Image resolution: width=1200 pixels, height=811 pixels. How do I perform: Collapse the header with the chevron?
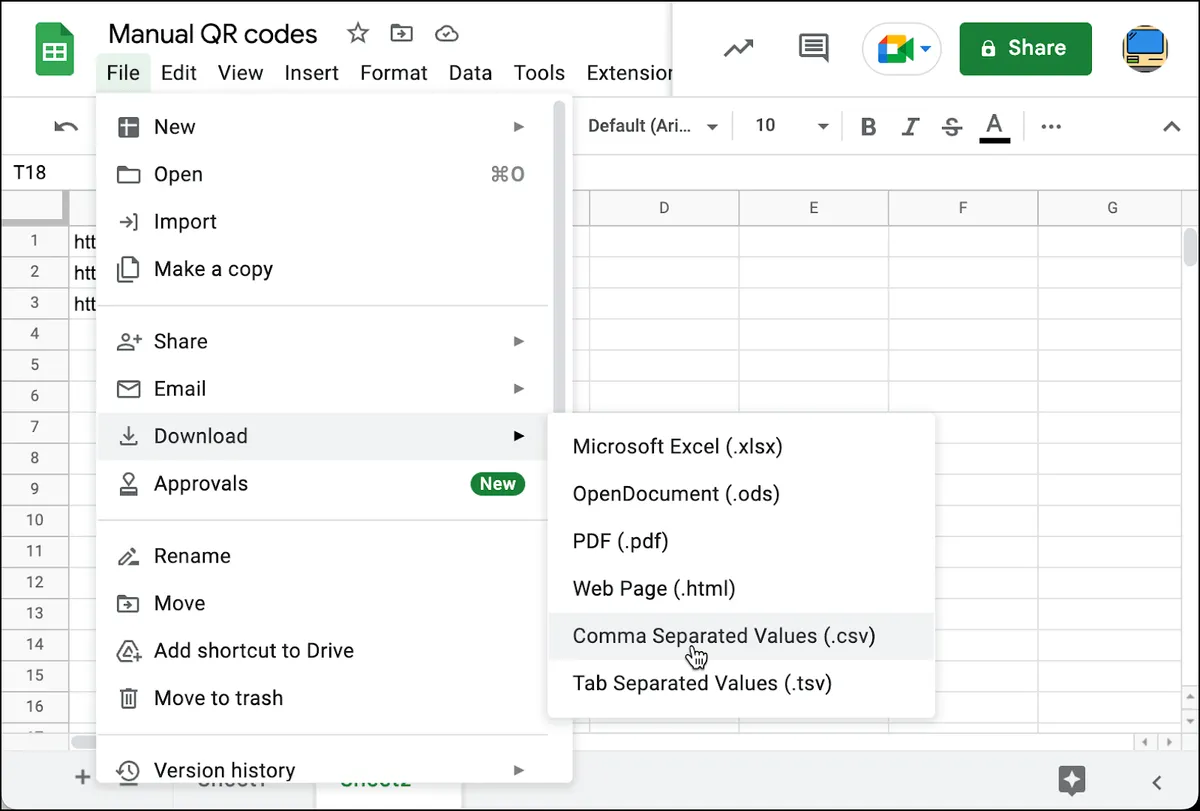coord(1170,126)
